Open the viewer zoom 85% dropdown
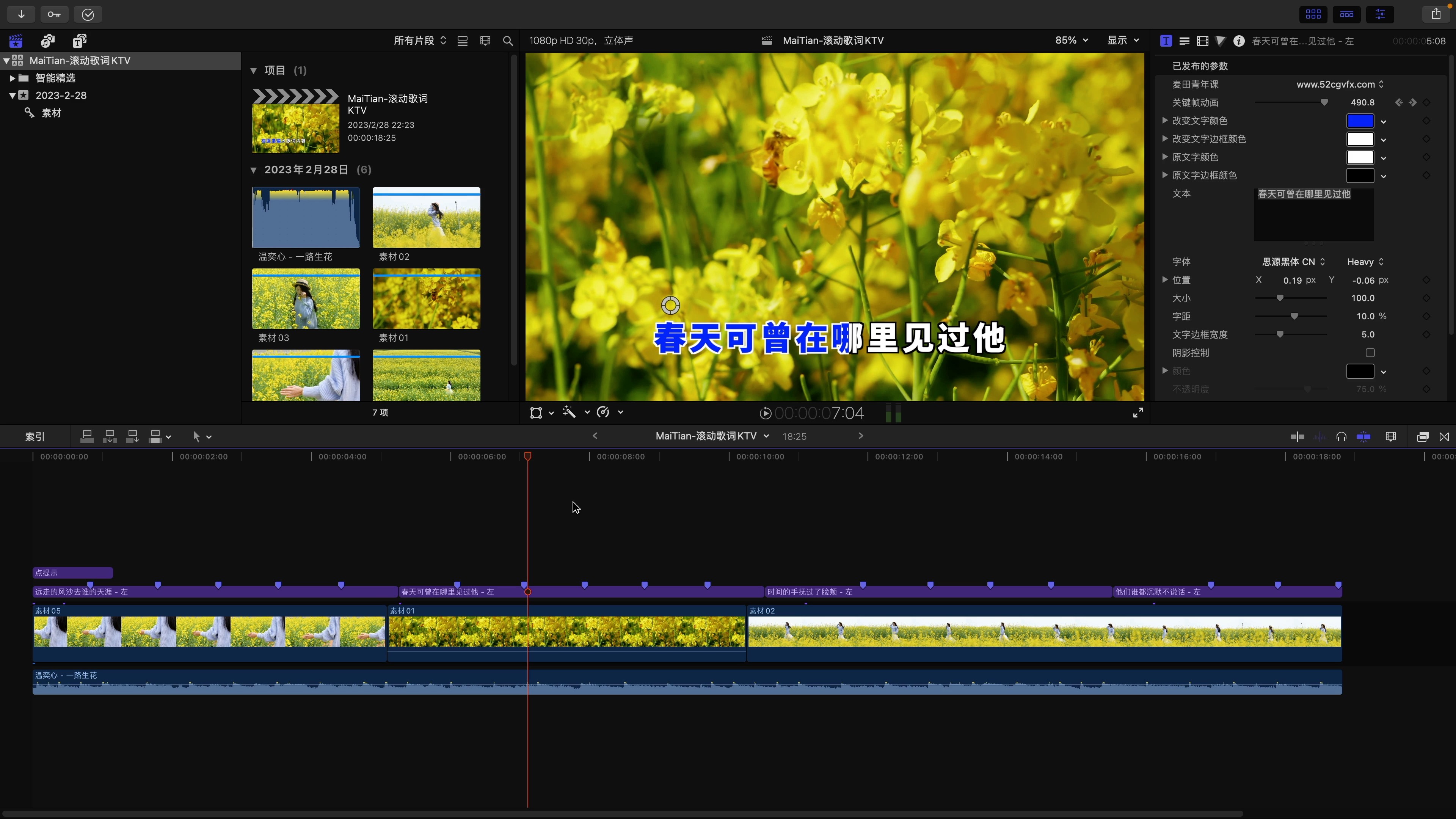This screenshot has height=819, width=1456. (x=1071, y=40)
